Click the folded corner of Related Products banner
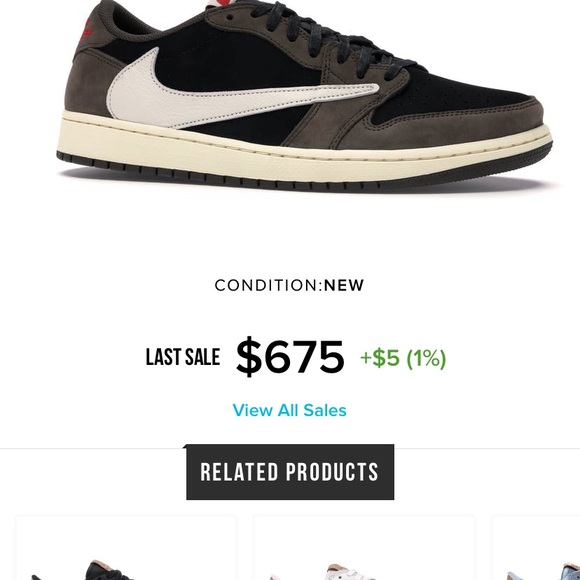Viewport: 580px width, 580px height. pyautogui.click(x=185, y=446)
